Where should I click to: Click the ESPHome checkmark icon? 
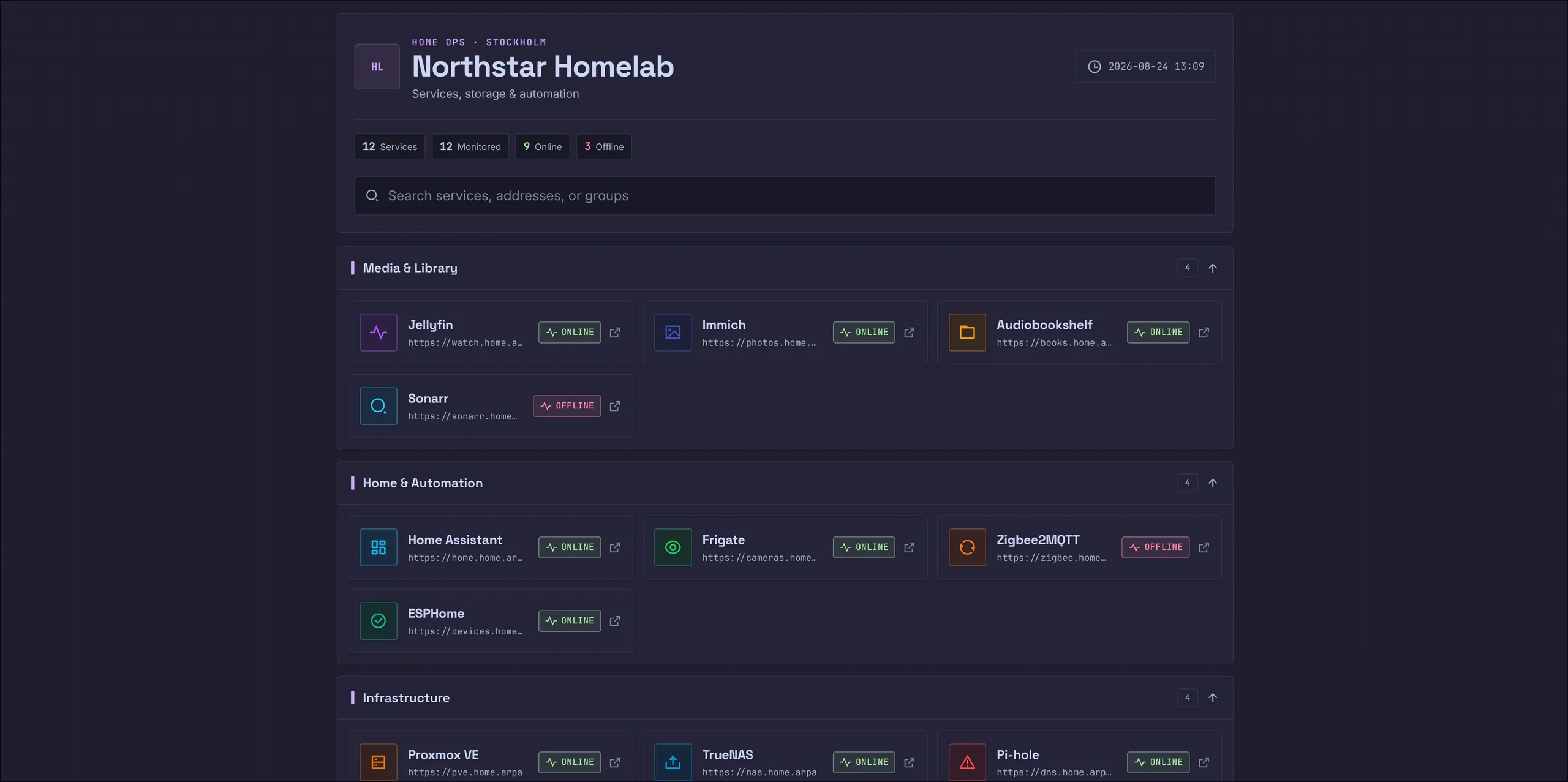[379, 621]
